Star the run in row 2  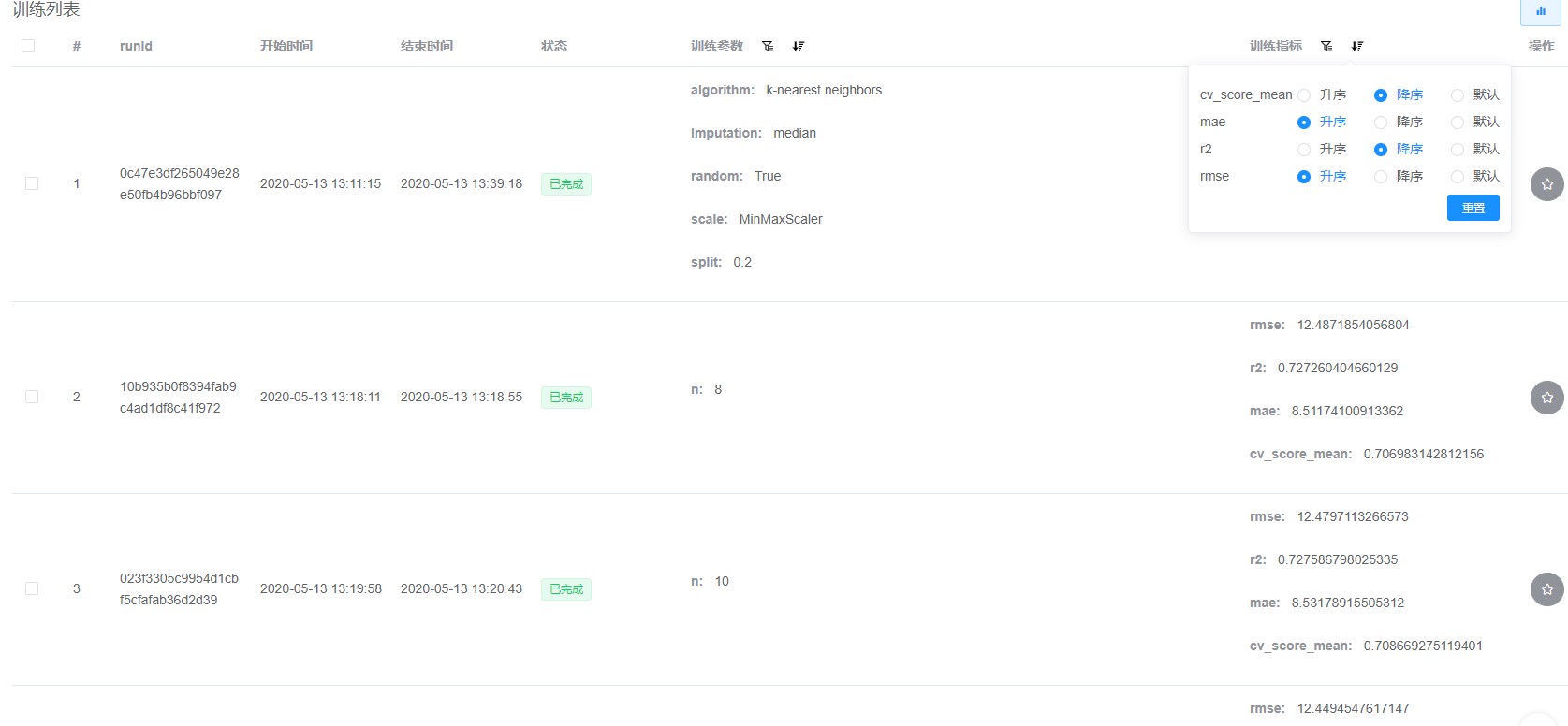click(x=1546, y=398)
